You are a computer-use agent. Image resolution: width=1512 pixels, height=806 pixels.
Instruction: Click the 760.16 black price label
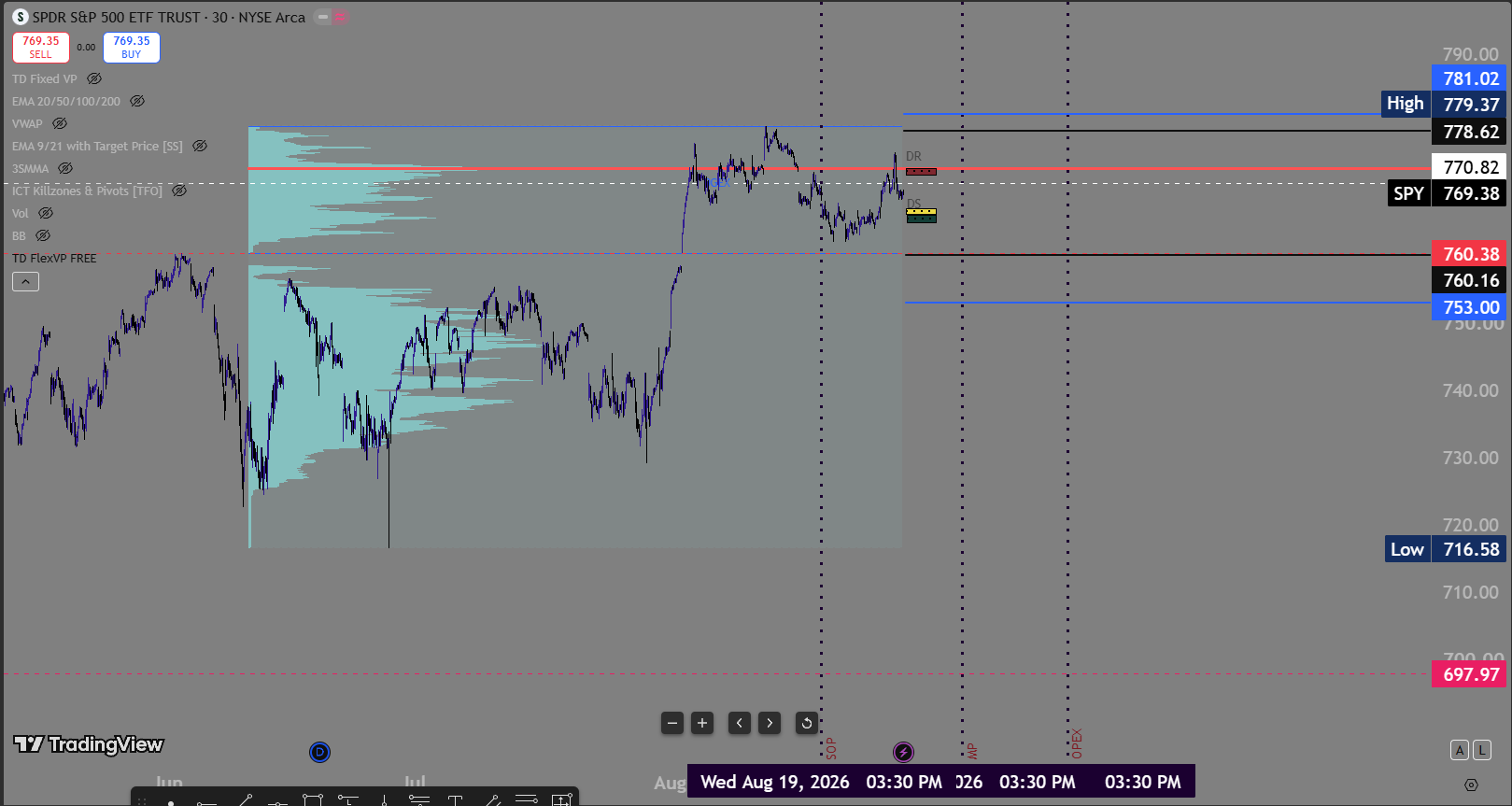[1469, 280]
